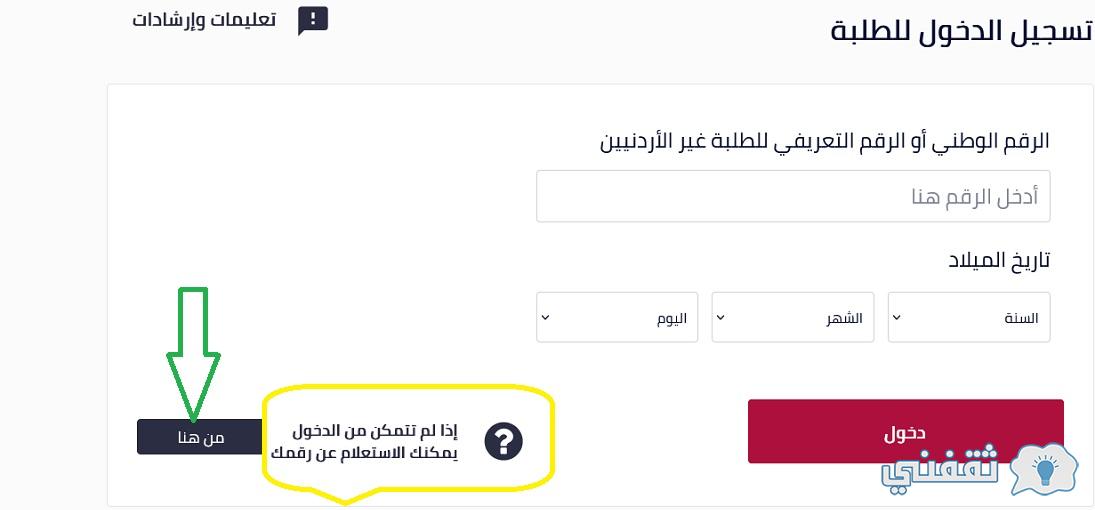The image size is (1095, 510).
Task: Focus the أدخل الرقم هنا input field
Action: point(793,196)
